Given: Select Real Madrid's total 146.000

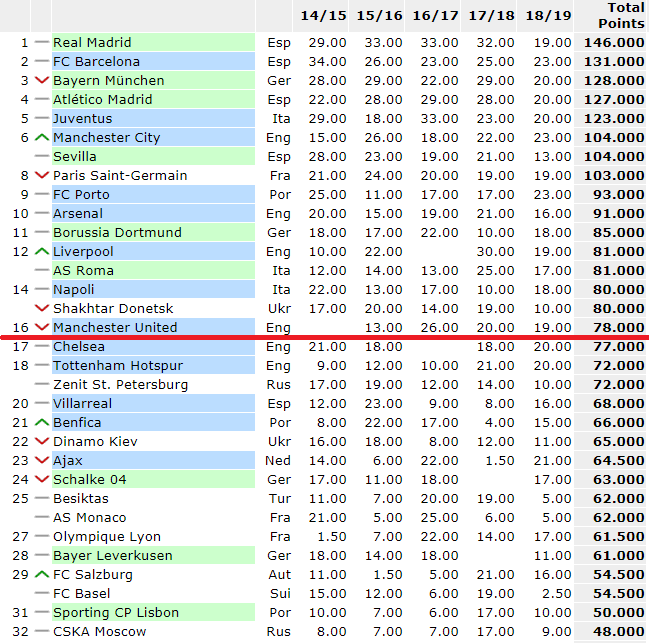Looking at the screenshot, I should [x=614, y=42].
